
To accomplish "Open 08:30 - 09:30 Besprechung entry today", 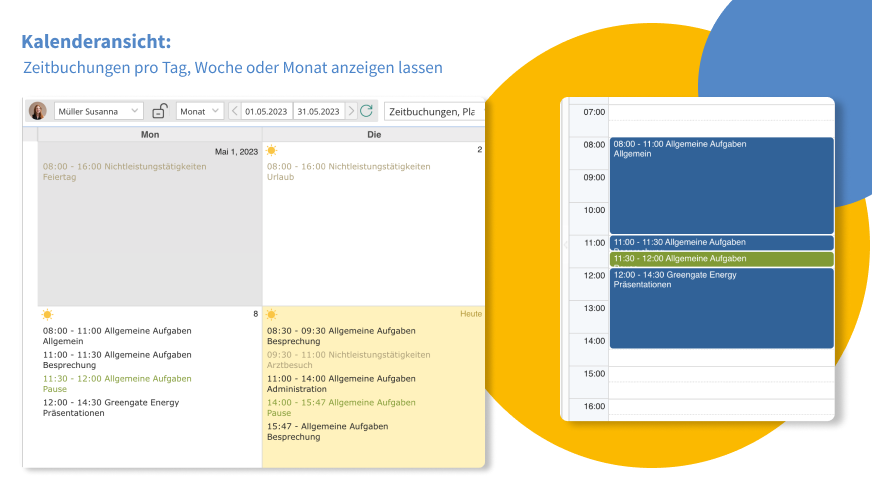I will [341, 336].
